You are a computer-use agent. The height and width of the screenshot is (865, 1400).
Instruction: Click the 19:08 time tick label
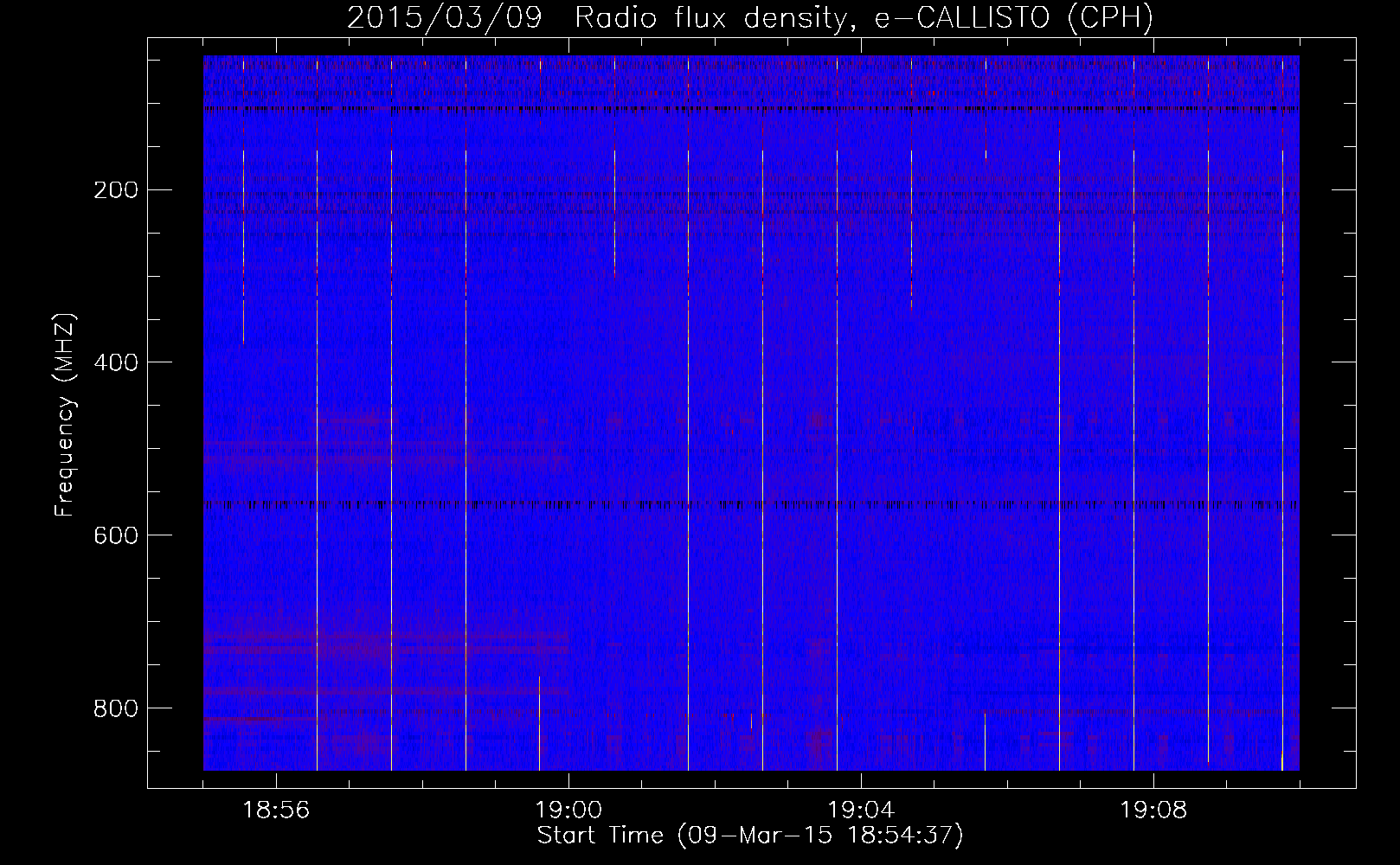(x=1153, y=811)
